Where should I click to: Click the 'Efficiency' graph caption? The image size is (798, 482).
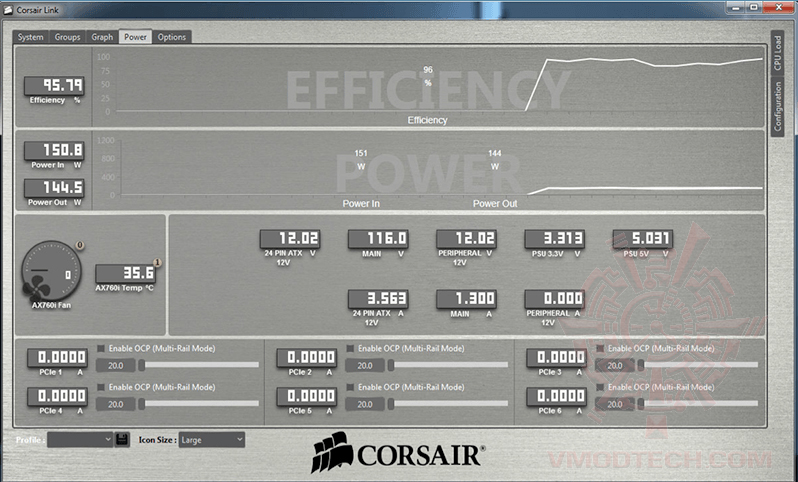click(x=427, y=120)
